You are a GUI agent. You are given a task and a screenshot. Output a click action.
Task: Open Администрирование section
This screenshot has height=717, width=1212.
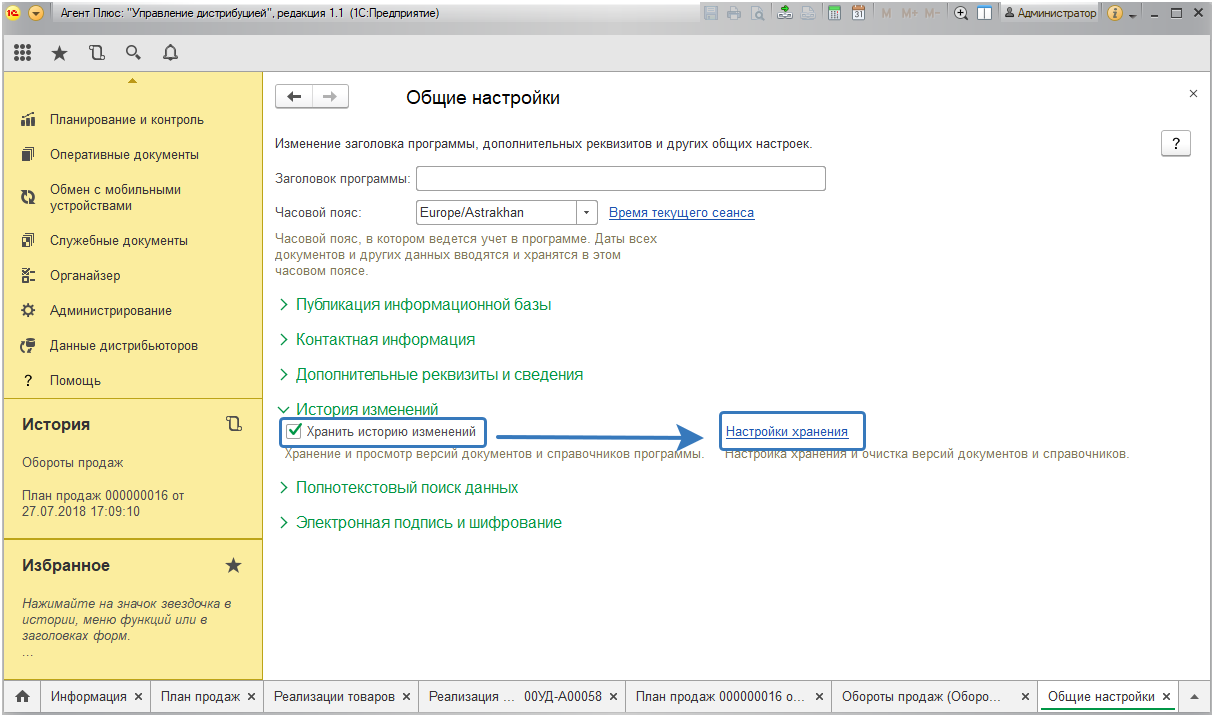(111, 310)
